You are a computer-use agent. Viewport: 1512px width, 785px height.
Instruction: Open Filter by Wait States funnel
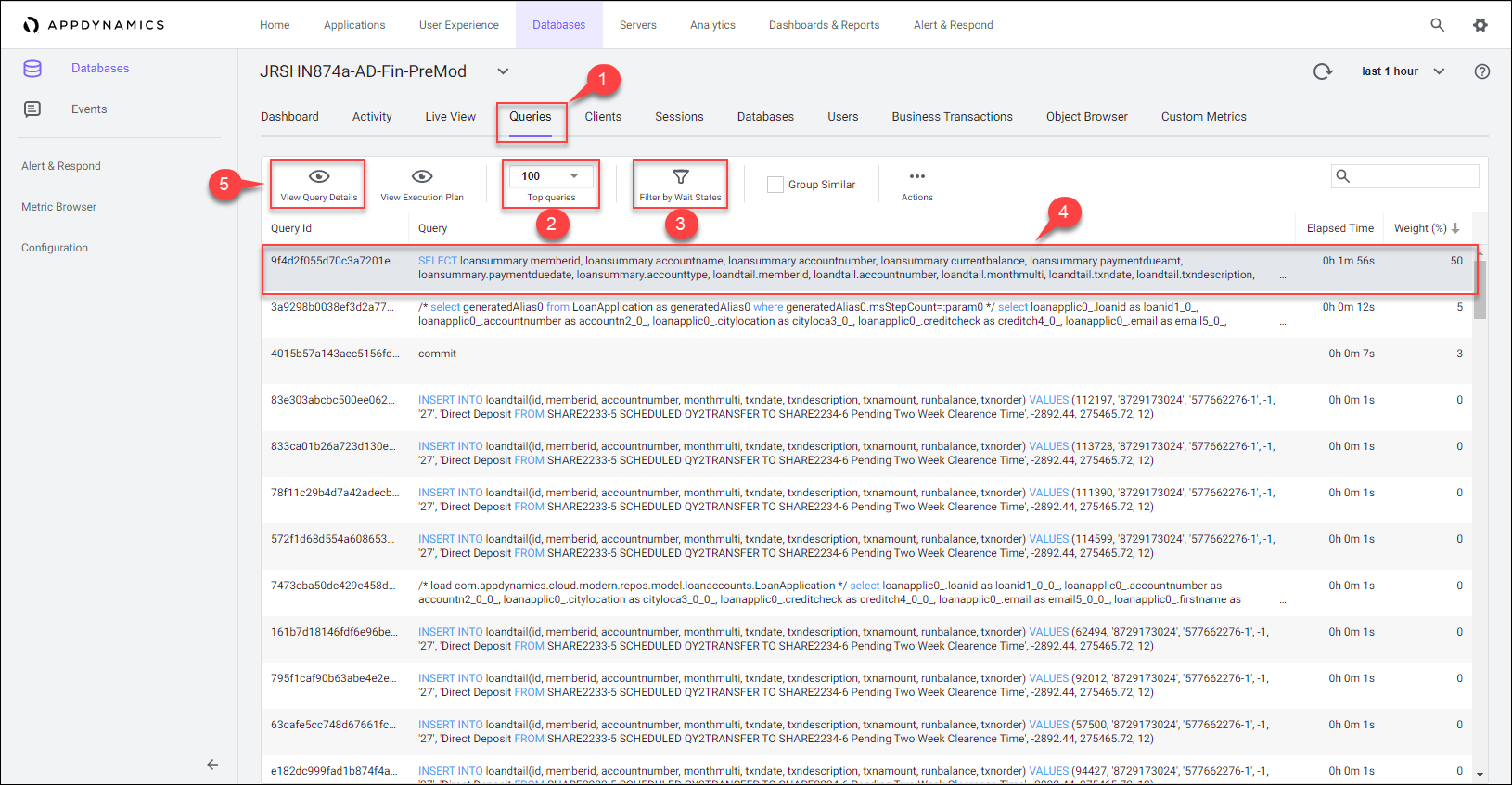point(680,177)
